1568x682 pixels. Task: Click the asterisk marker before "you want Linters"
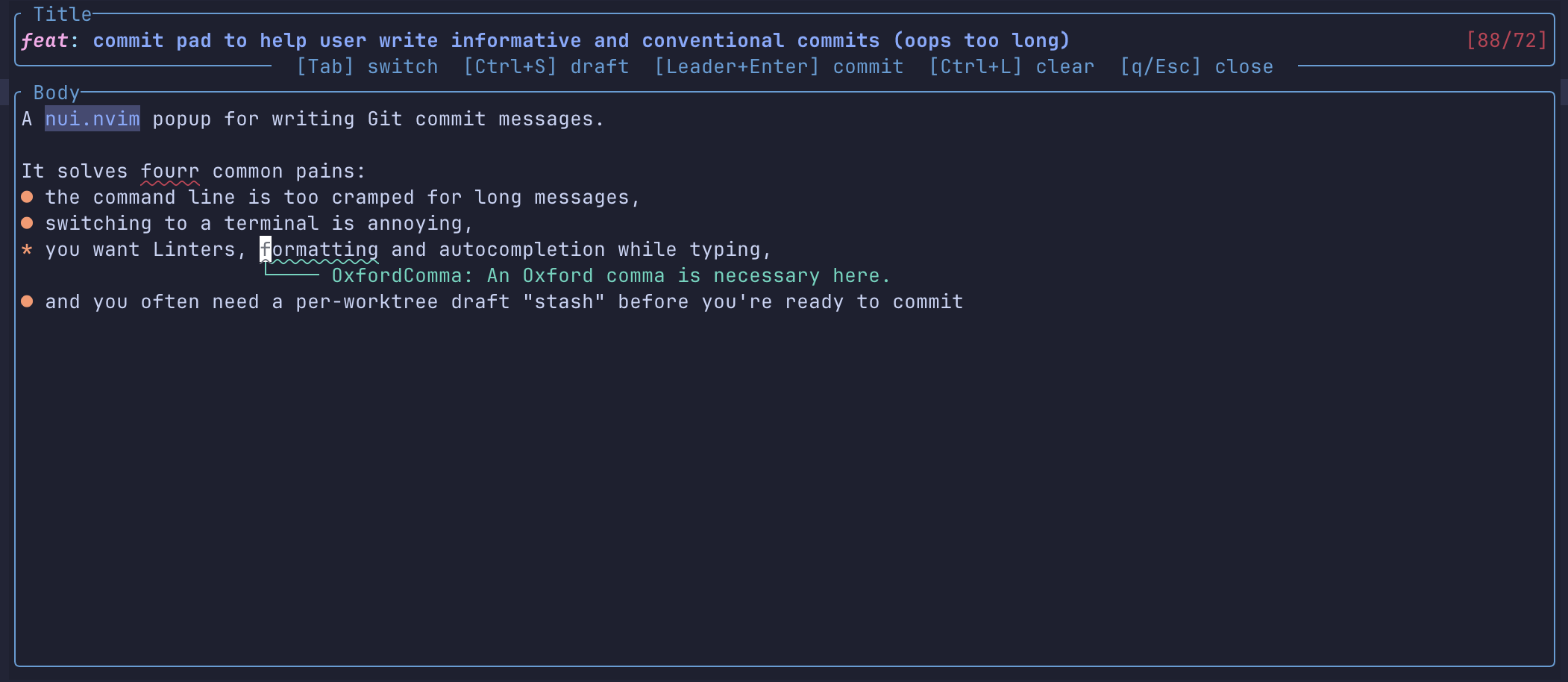coord(27,249)
